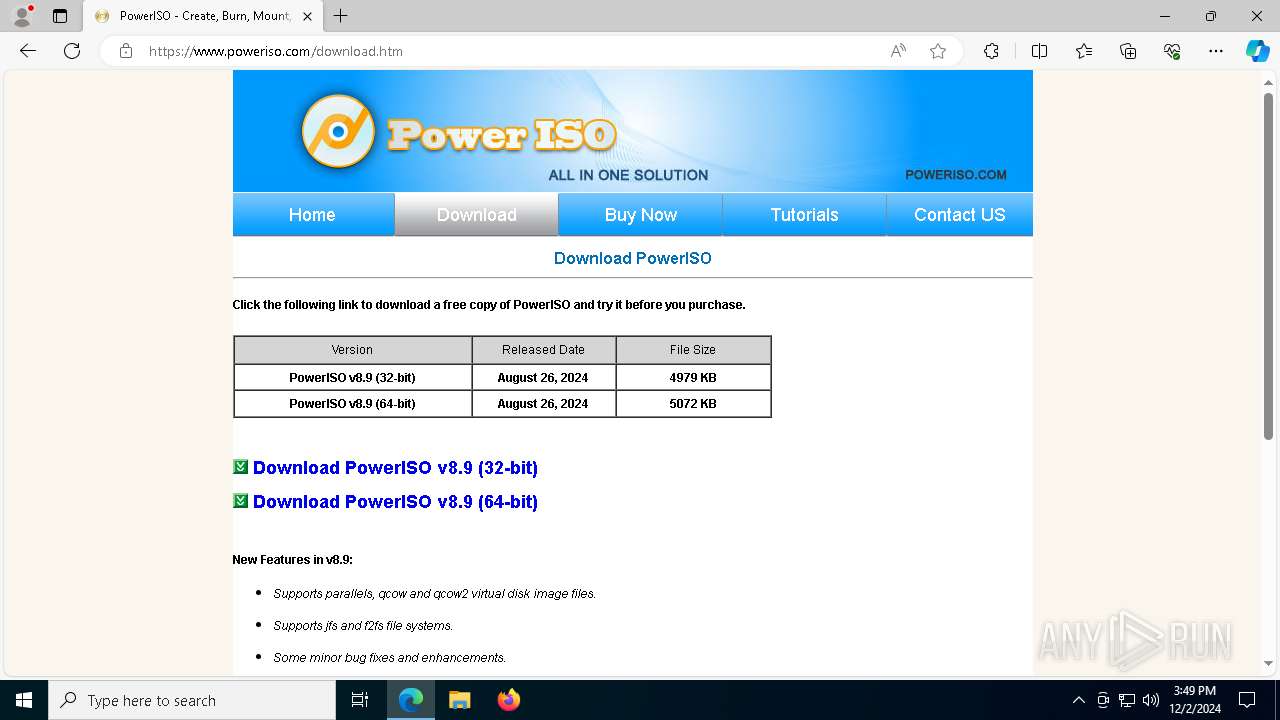Viewport: 1280px width, 720px height.
Task: Click the PowerISO v8.9 (64-bit) table cell
Action: tap(352, 403)
